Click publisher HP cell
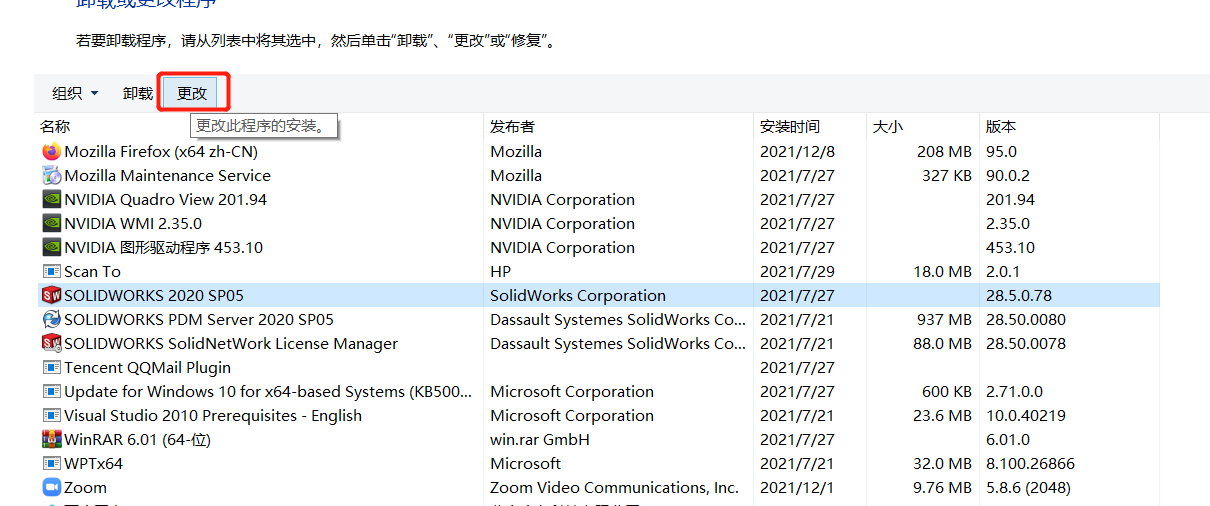Screen dimensions: 1210x506 (x=501, y=272)
